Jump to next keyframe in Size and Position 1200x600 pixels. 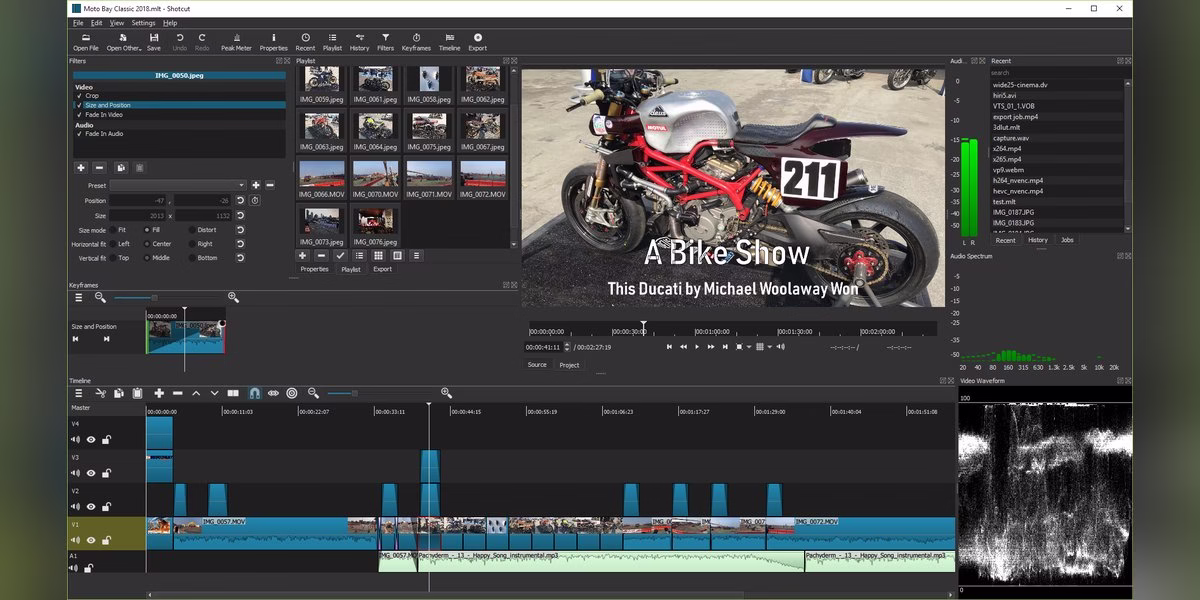(x=106, y=339)
